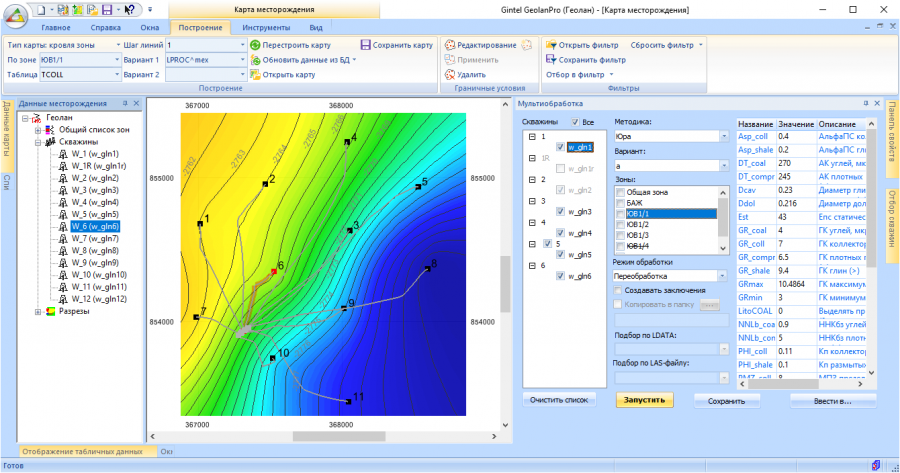
Task: Switch to the Инструменты ribbon tab
Action: 266,28
